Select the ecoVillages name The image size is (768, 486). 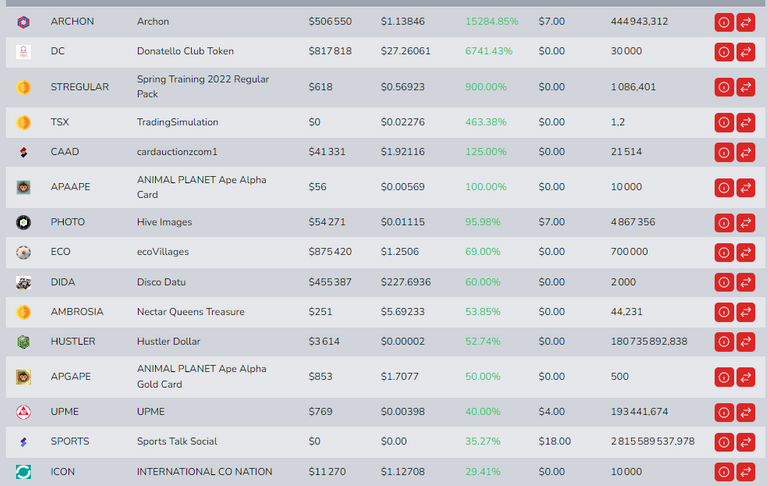[x=163, y=252]
